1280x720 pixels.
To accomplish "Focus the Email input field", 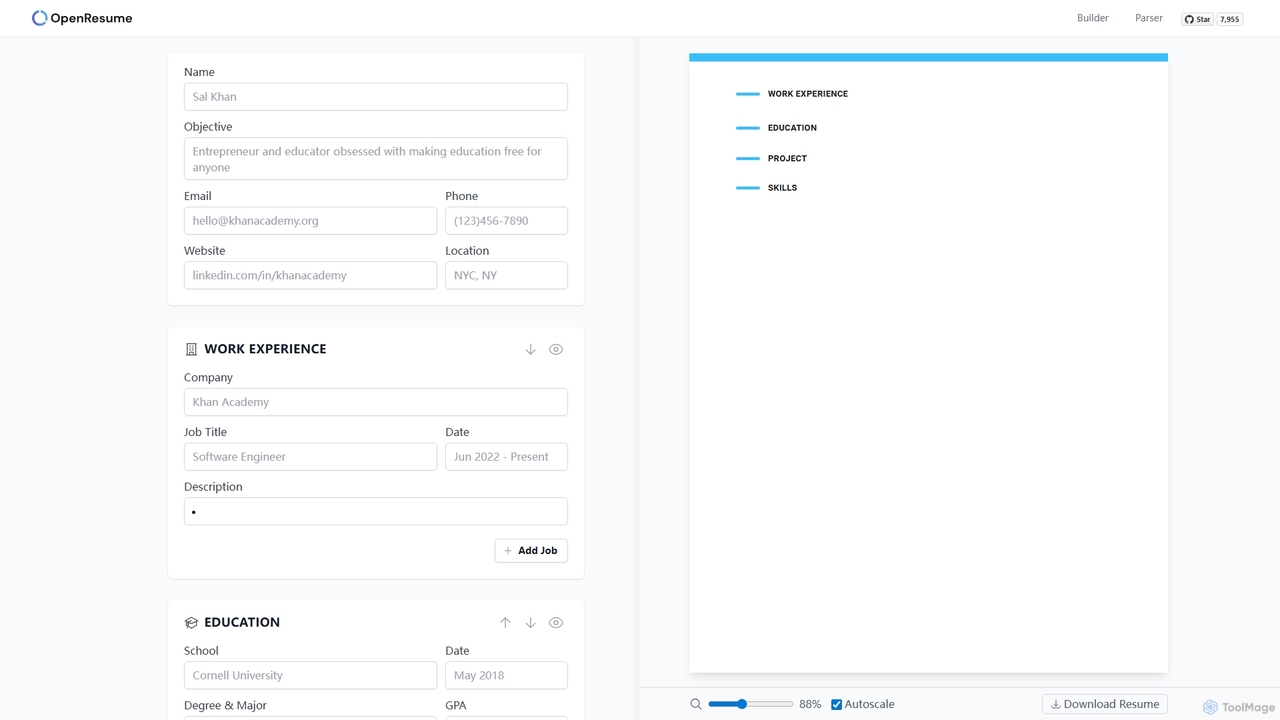I will tap(310, 221).
